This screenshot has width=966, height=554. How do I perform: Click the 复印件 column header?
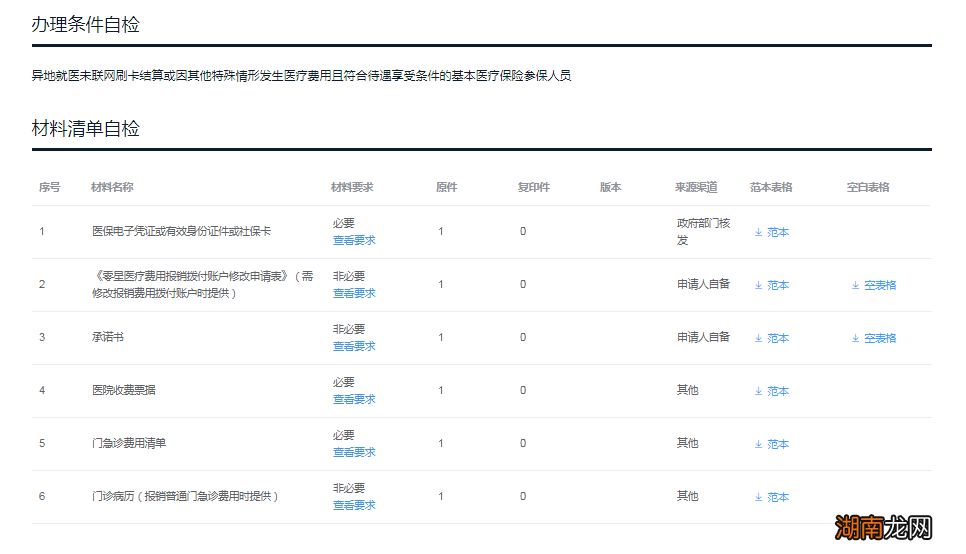click(534, 187)
